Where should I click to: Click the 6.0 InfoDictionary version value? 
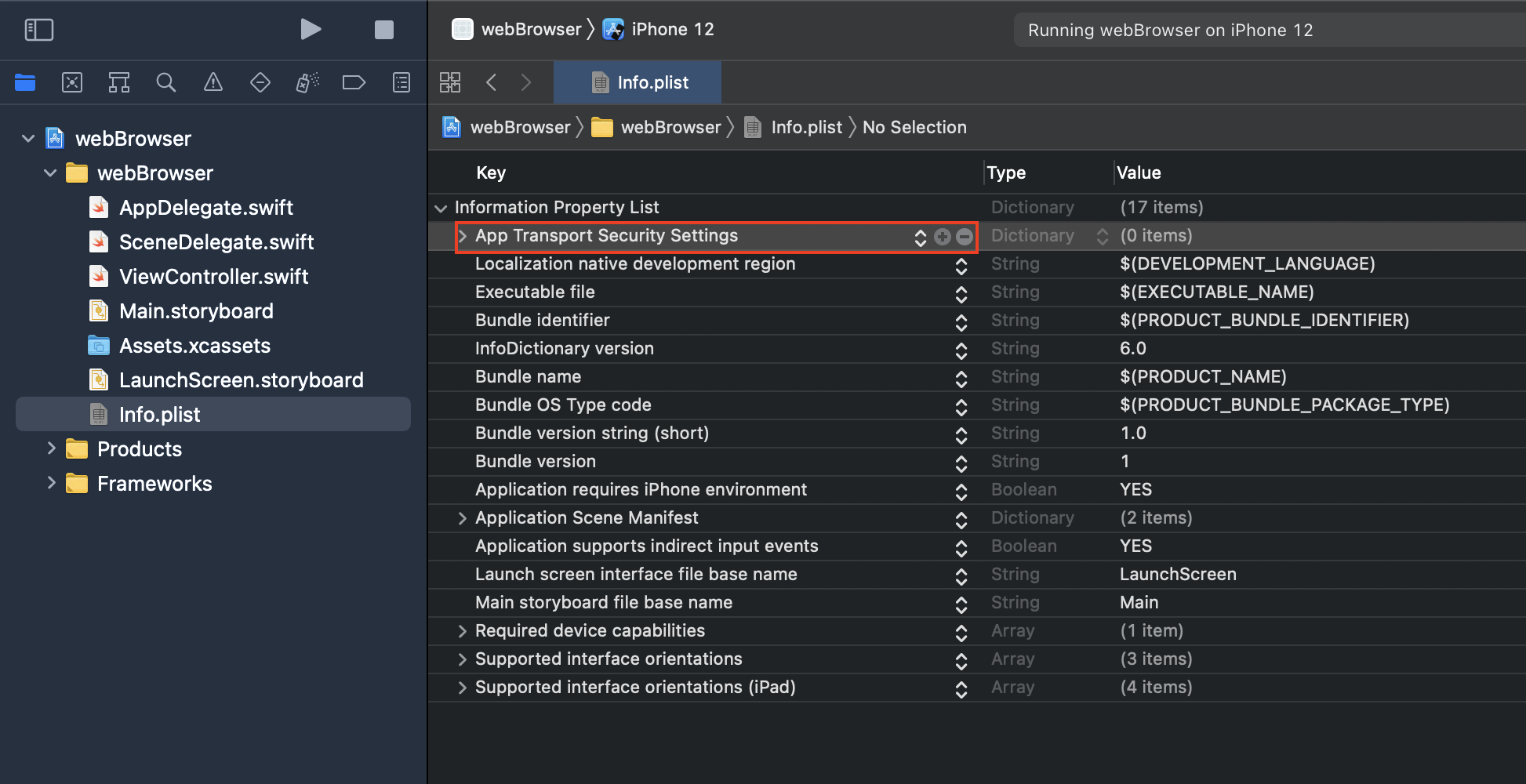coord(1133,348)
